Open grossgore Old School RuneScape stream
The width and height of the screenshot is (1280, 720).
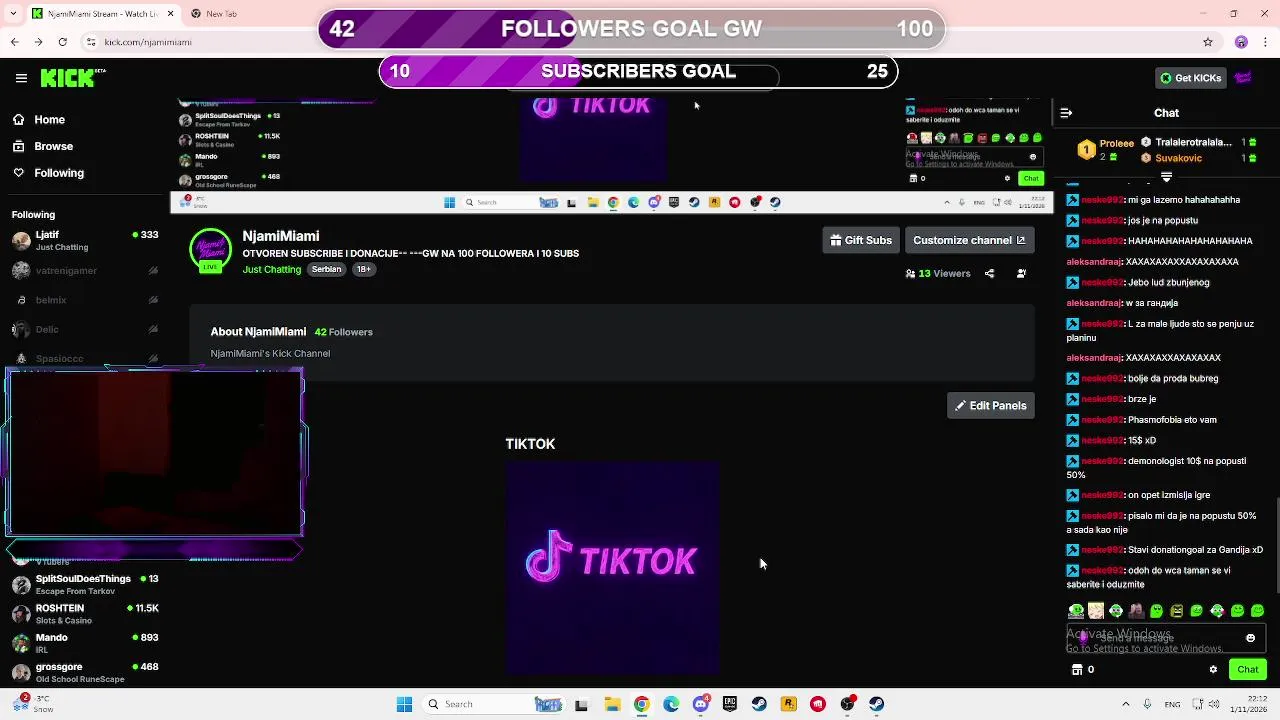(85, 672)
